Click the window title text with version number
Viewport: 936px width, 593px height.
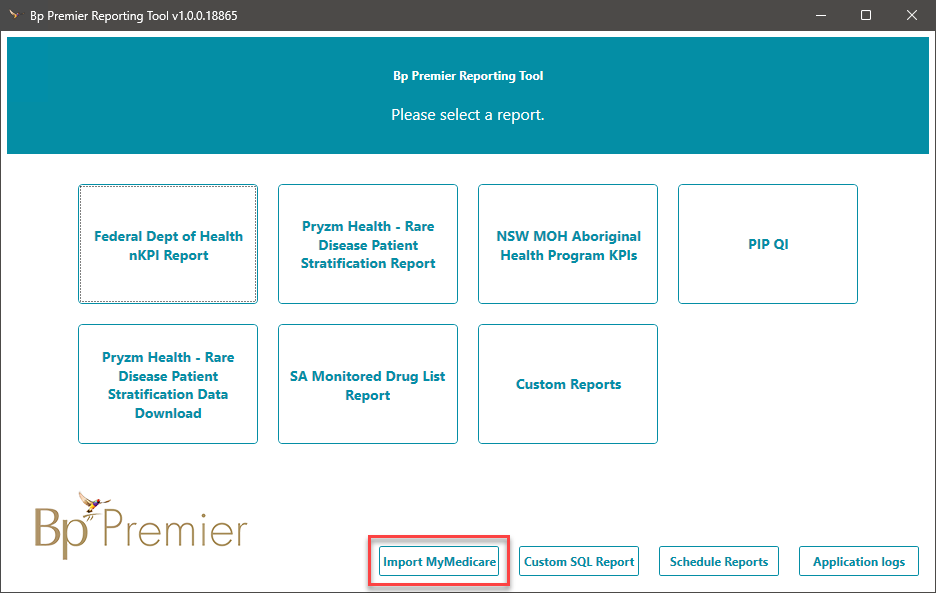134,16
